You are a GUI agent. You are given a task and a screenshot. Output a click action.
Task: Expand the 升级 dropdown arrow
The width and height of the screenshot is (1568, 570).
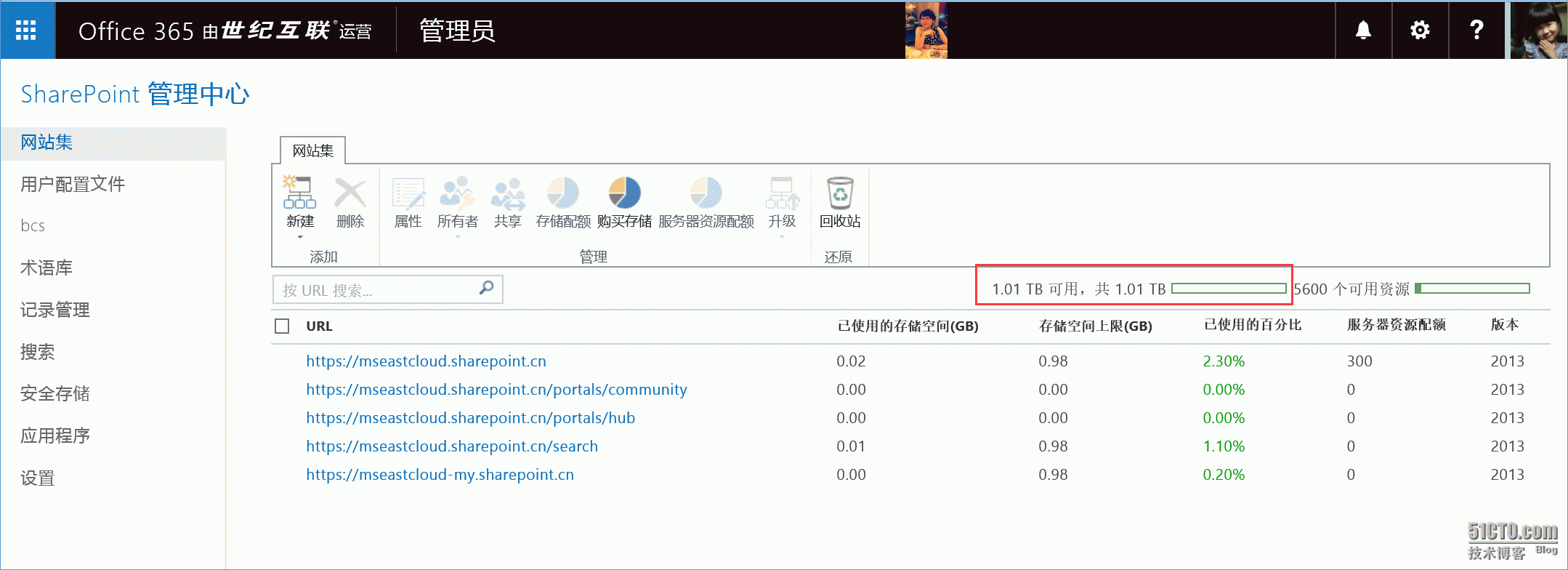click(782, 237)
